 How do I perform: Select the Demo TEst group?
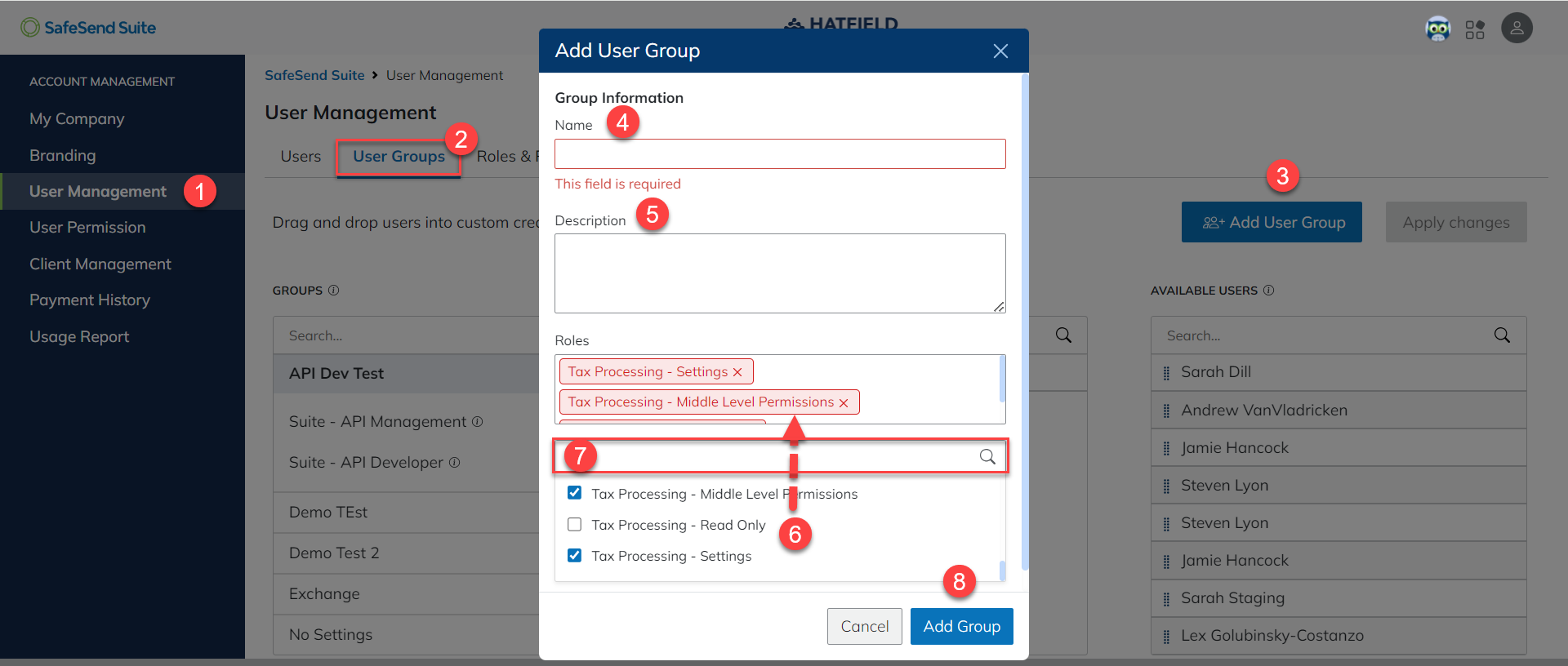[x=328, y=513]
